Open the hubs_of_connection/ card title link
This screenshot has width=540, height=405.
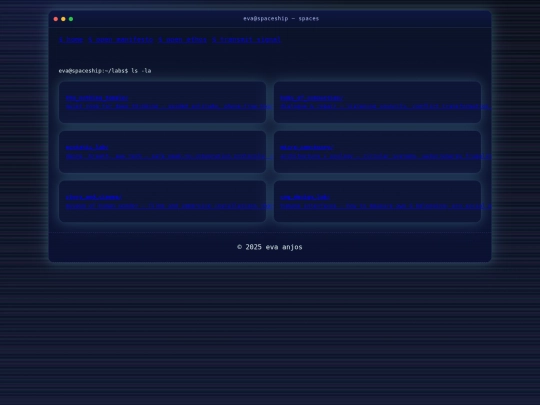(311, 98)
